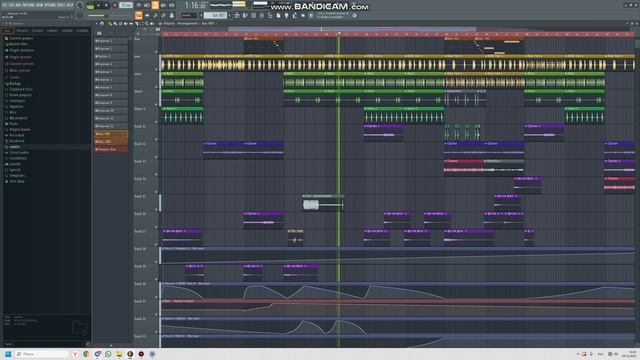
Task: Click the Play button in transport
Action: pos(98,5)
